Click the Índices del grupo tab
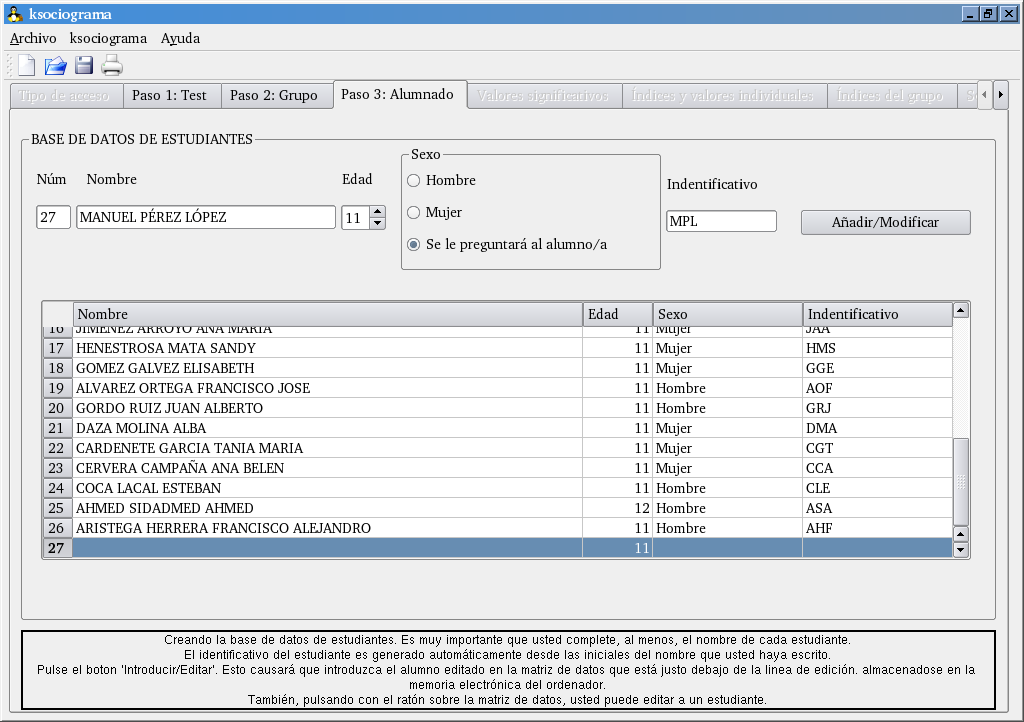1024x722 pixels. pyautogui.click(x=890, y=95)
